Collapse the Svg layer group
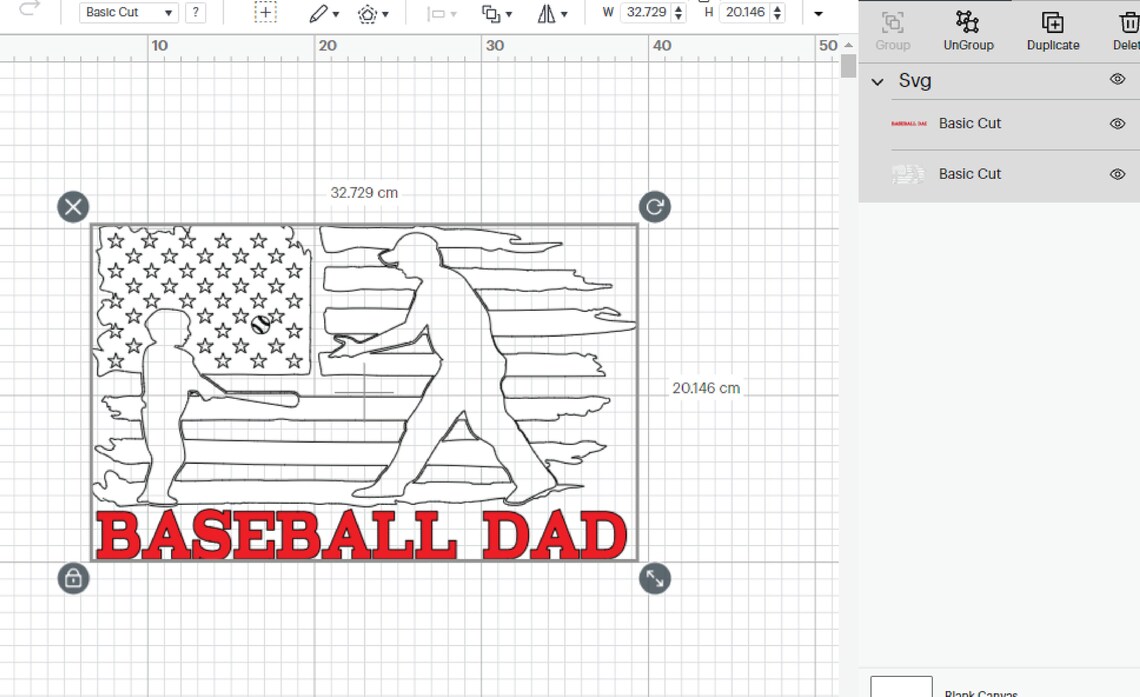 pyautogui.click(x=878, y=81)
